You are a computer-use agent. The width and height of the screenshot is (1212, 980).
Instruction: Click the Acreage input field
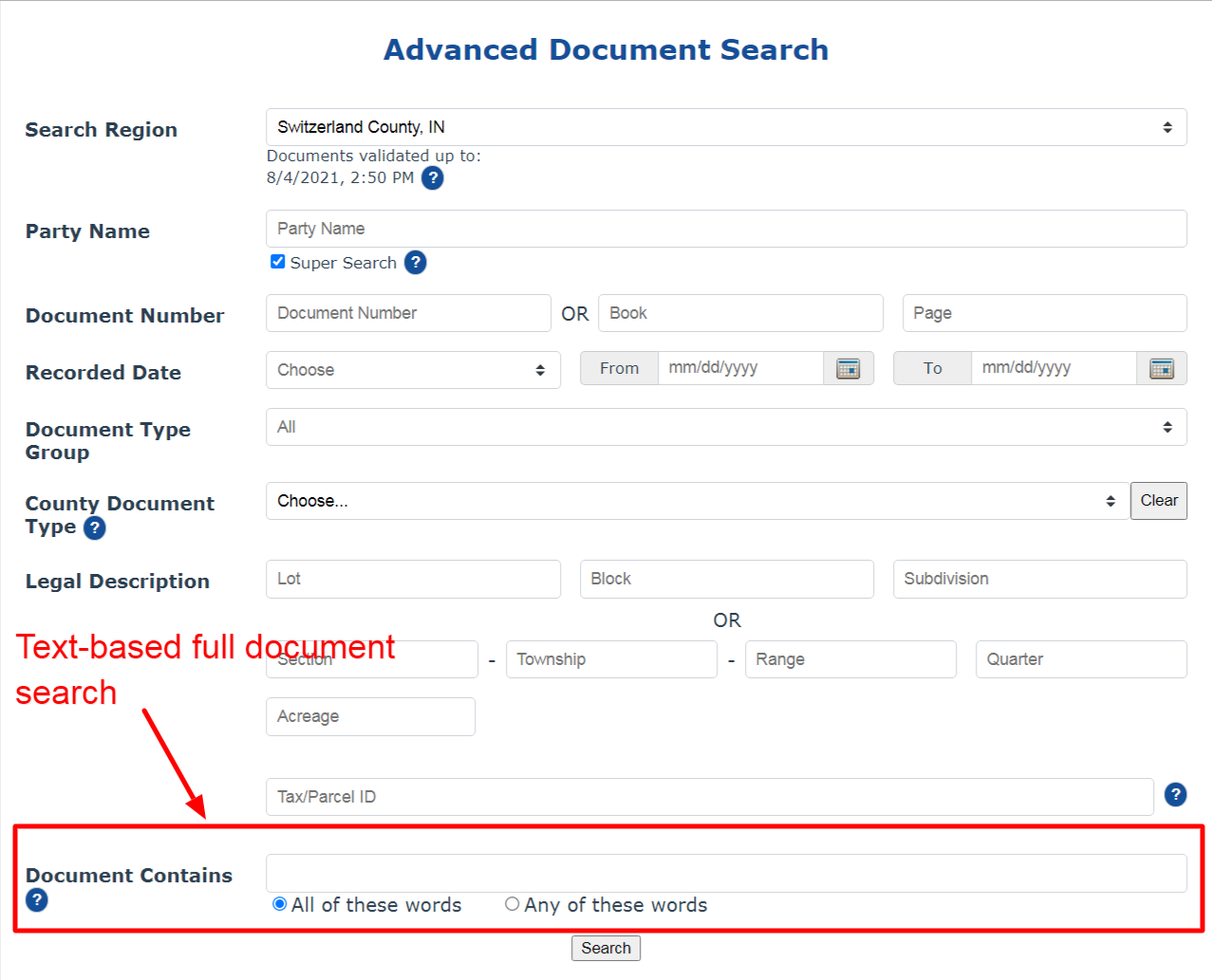click(x=370, y=716)
